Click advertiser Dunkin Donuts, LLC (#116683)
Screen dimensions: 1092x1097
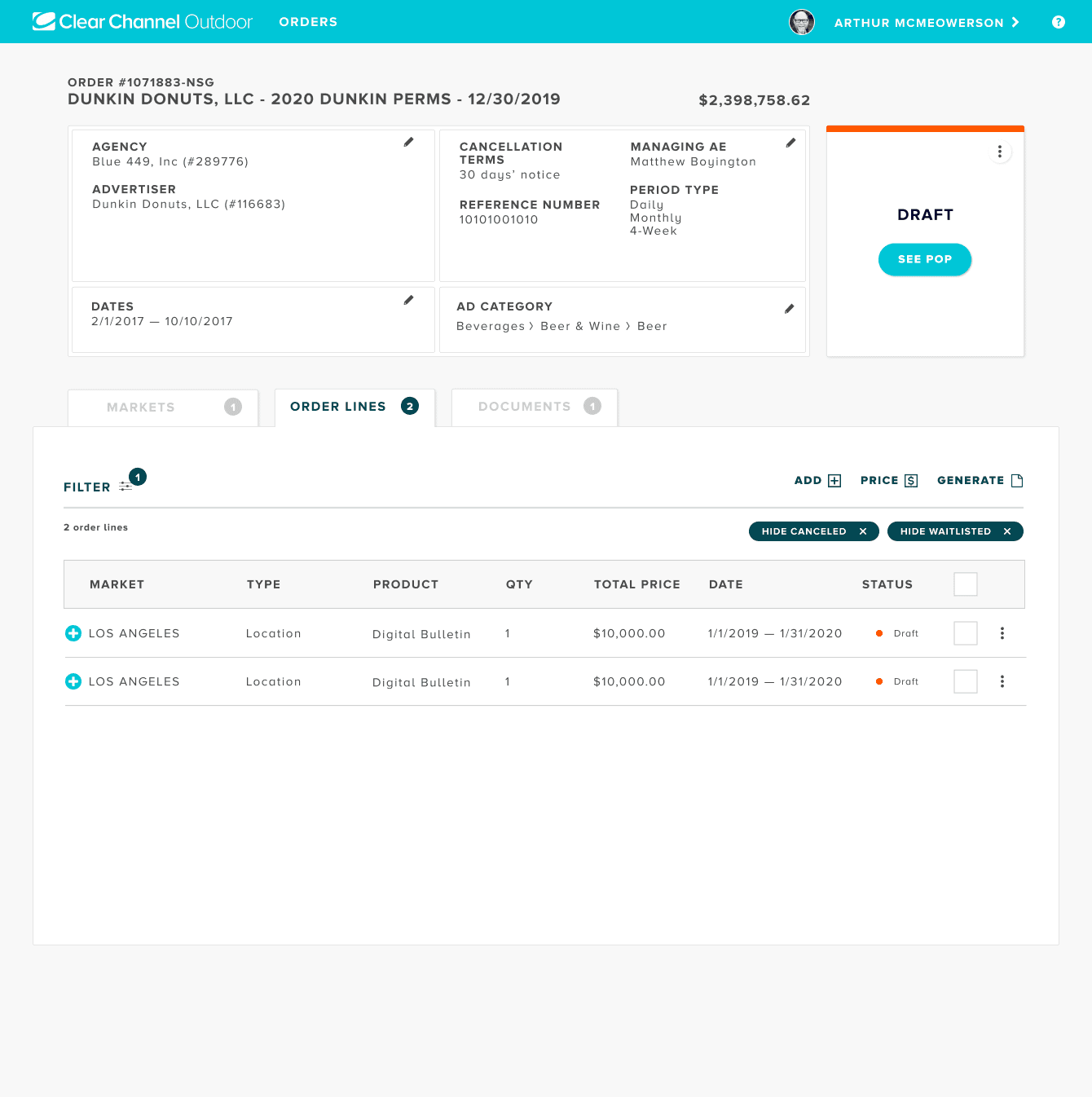[189, 205]
